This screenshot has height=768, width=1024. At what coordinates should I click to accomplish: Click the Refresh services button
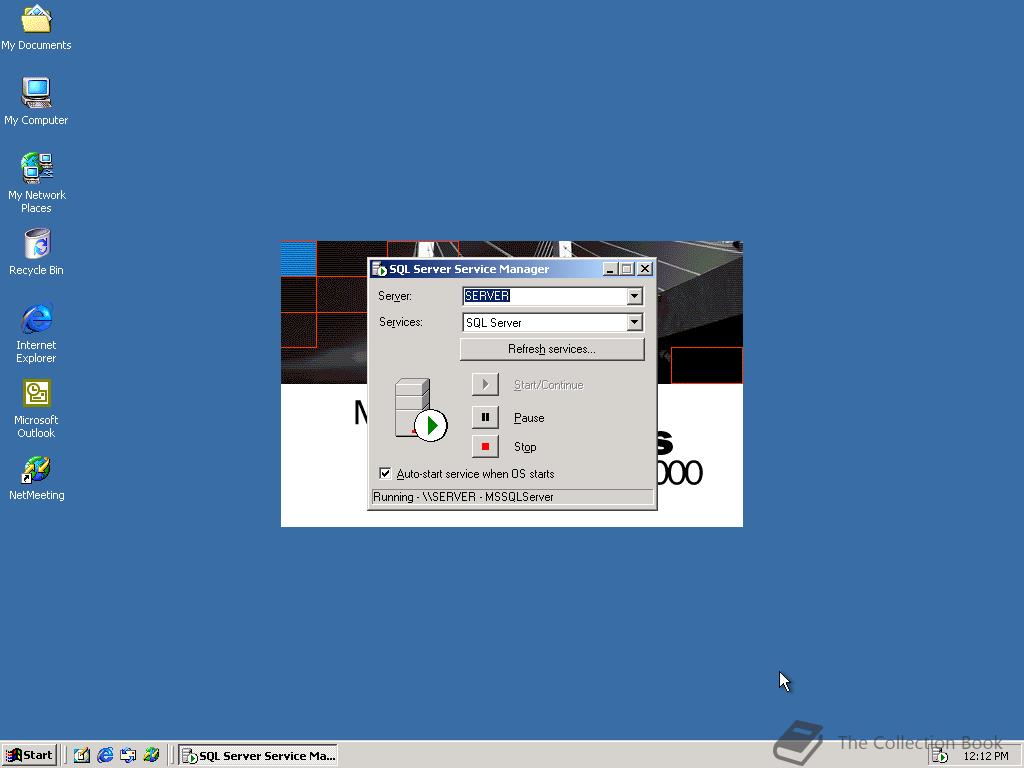552,349
